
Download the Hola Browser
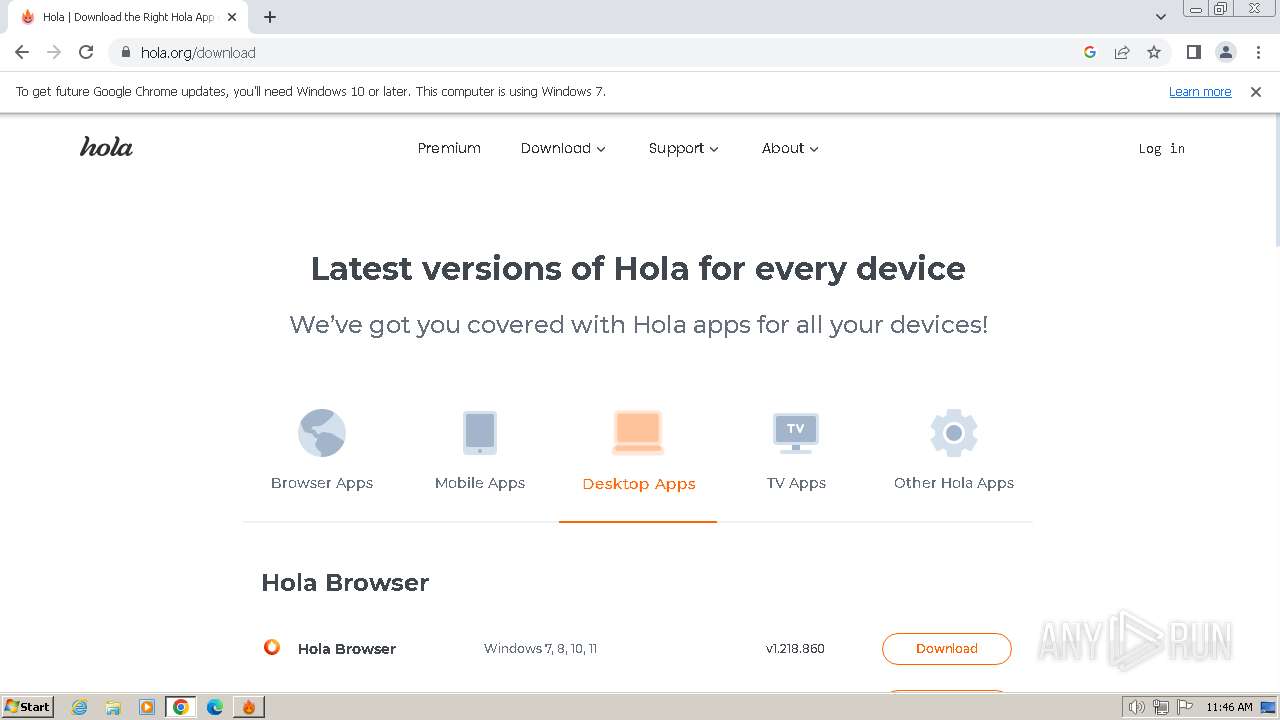pyautogui.click(x=947, y=648)
